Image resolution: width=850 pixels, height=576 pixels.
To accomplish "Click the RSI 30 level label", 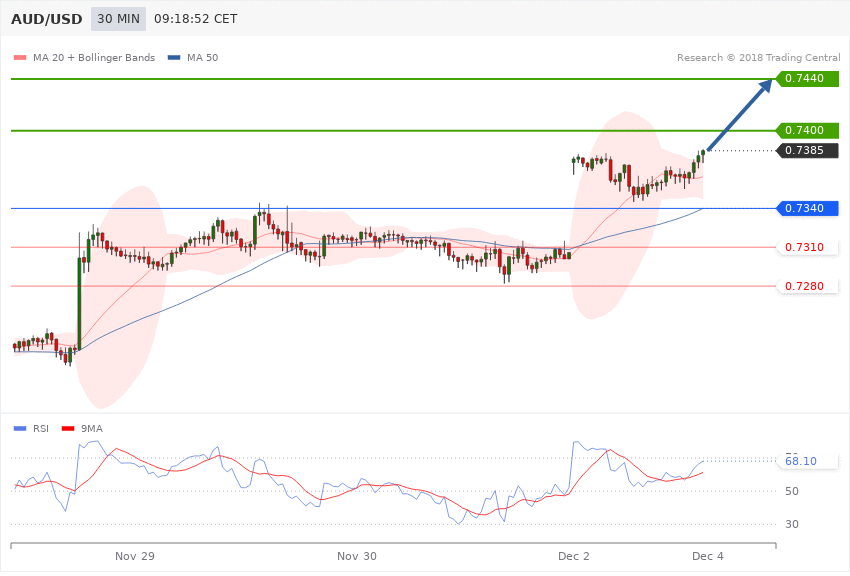I will [791, 525].
